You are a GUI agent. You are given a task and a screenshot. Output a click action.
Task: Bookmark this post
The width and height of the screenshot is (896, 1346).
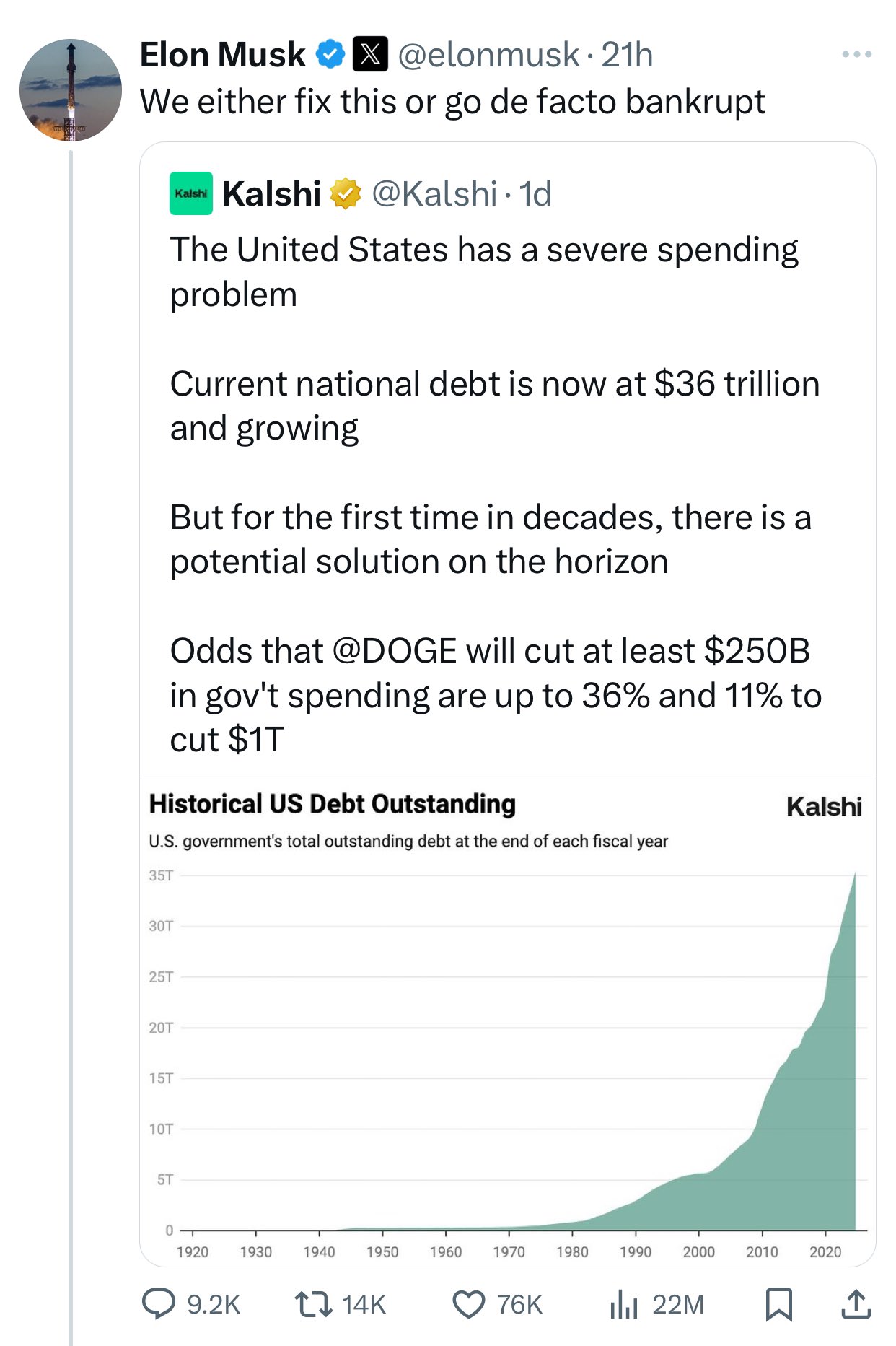(778, 1304)
